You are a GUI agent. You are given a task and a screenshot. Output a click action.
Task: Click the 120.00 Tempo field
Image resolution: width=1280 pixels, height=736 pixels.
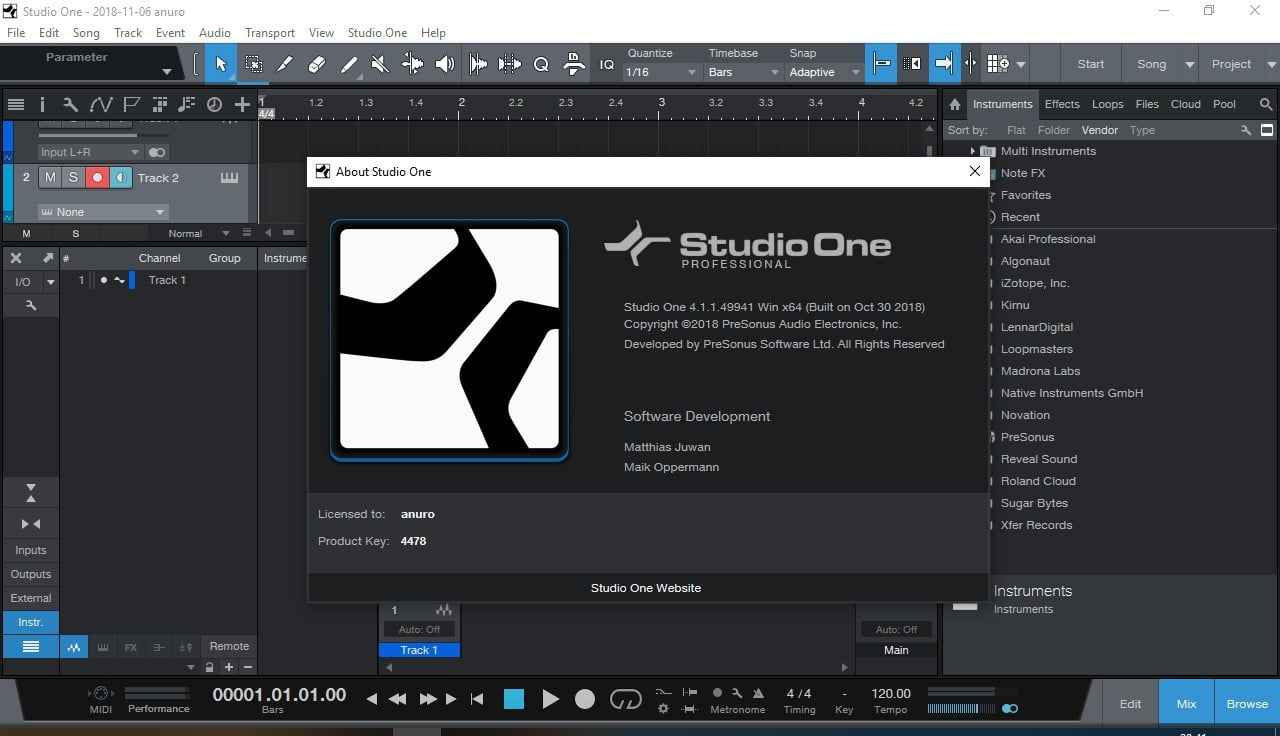(x=891, y=693)
